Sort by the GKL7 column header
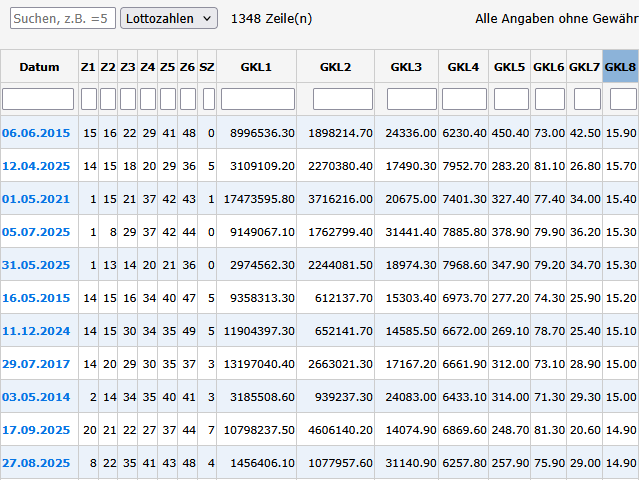Screen dimensions: 639x480 pyautogui.click(x=584, y=66)
